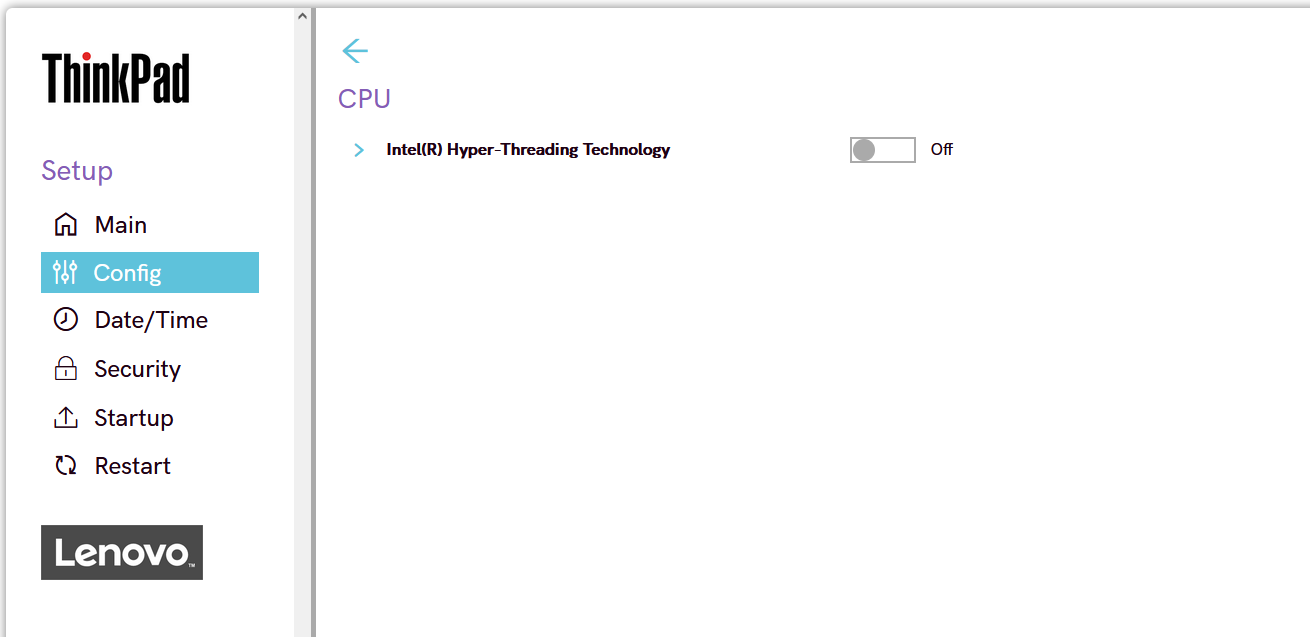Go back using the left arrow icon
1310x637 pixels.
click(x=355, y=51)
